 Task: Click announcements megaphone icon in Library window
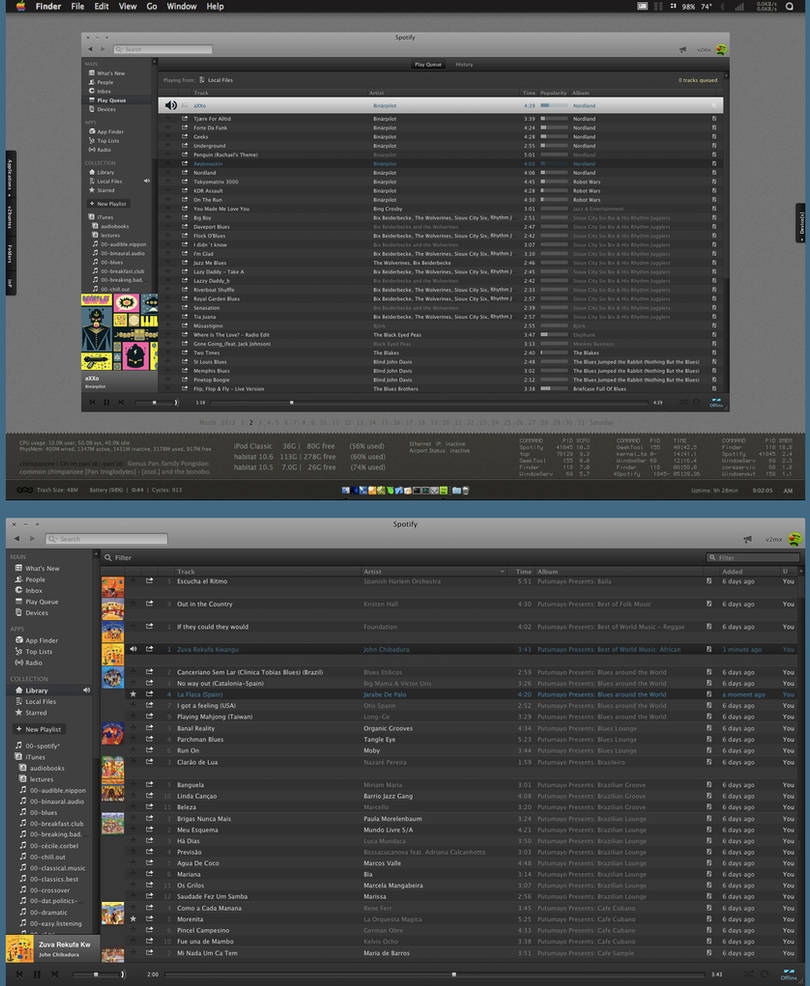pos(748,539)
